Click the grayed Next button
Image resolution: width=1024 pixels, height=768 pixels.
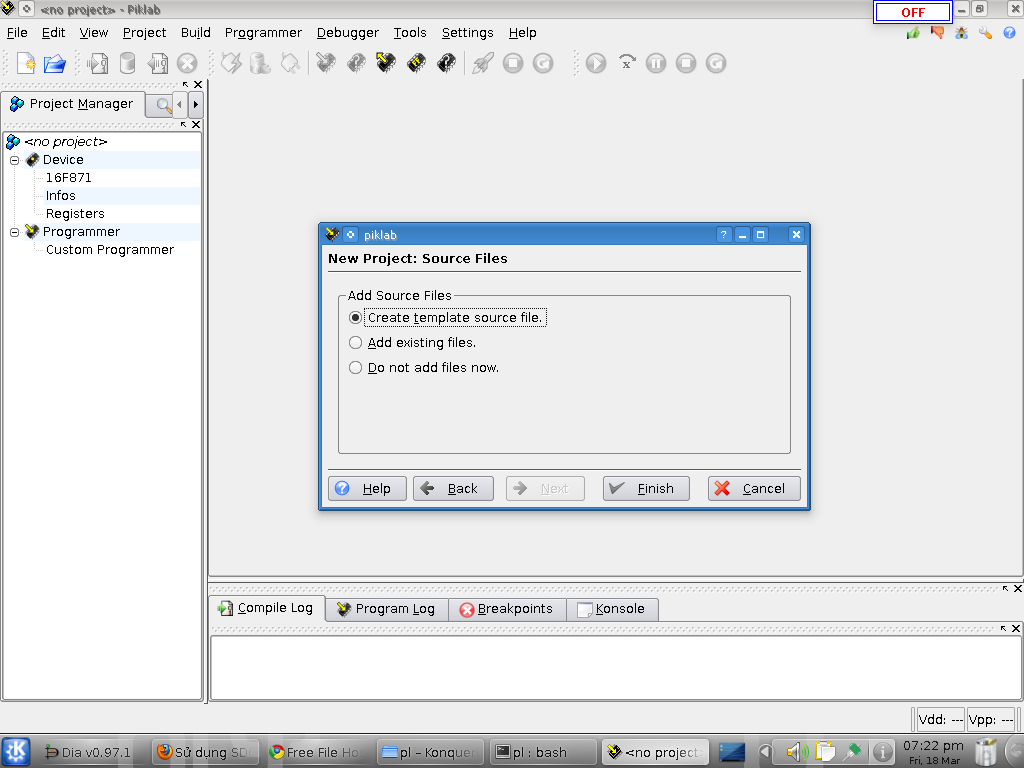[x=545, y=488]
